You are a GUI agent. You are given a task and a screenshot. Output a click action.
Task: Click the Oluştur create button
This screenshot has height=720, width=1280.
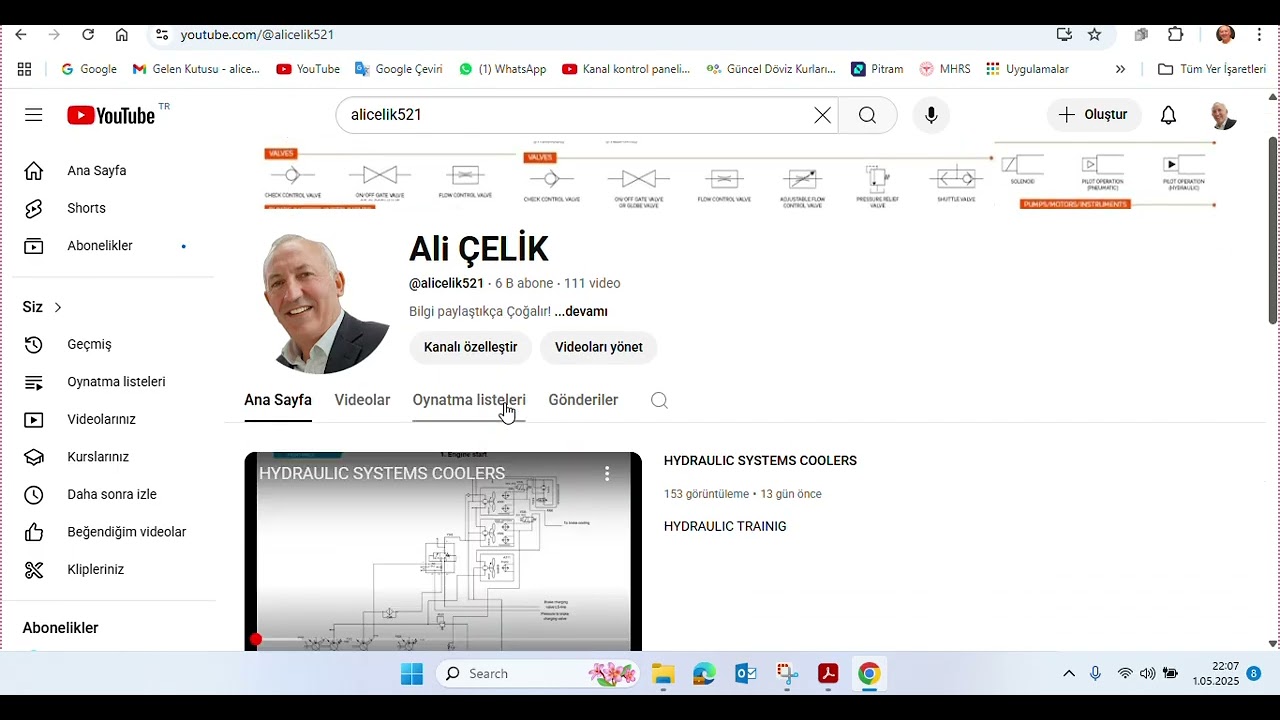click(1094, 115)
